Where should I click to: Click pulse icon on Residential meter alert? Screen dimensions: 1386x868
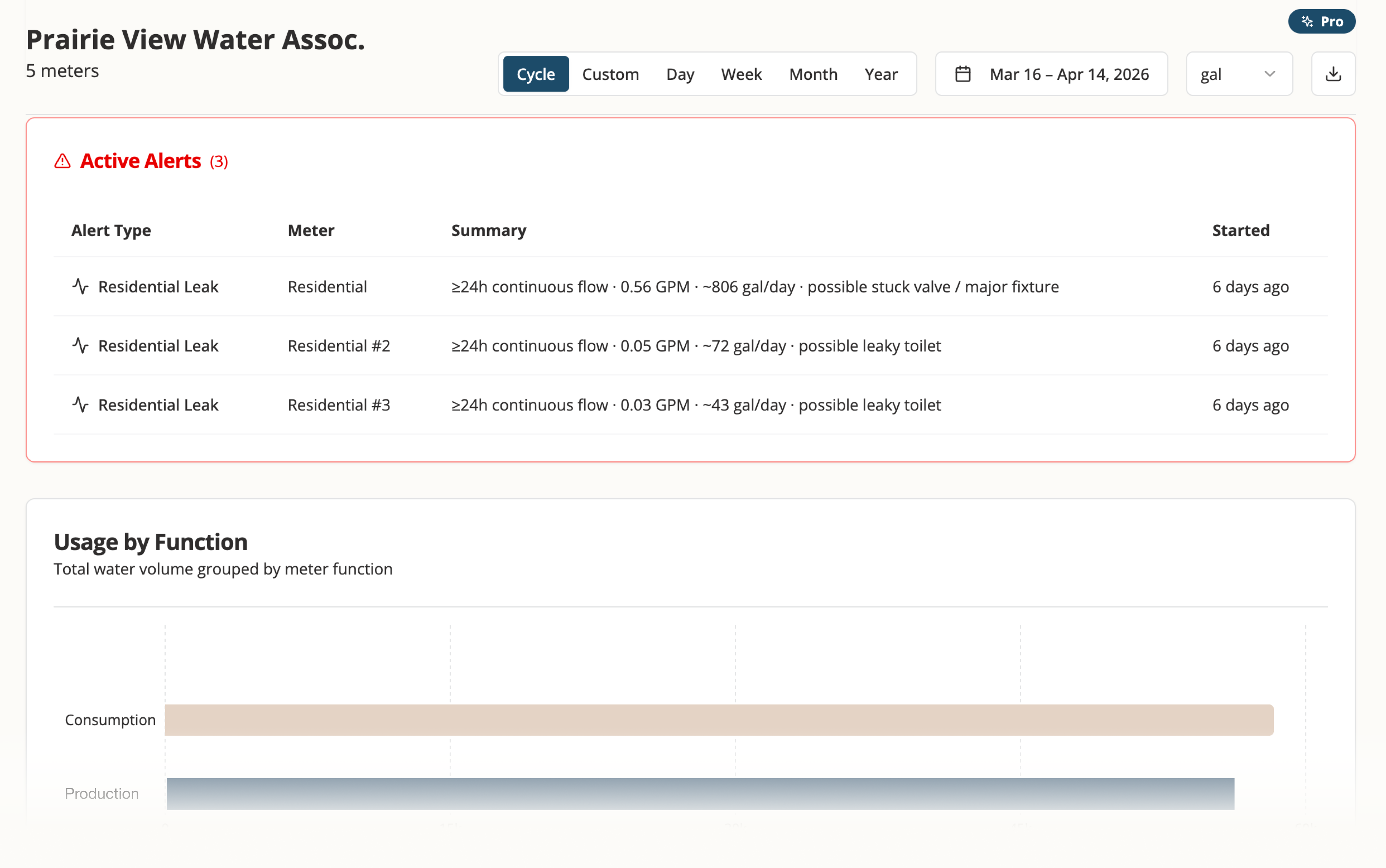pos(80,286)
